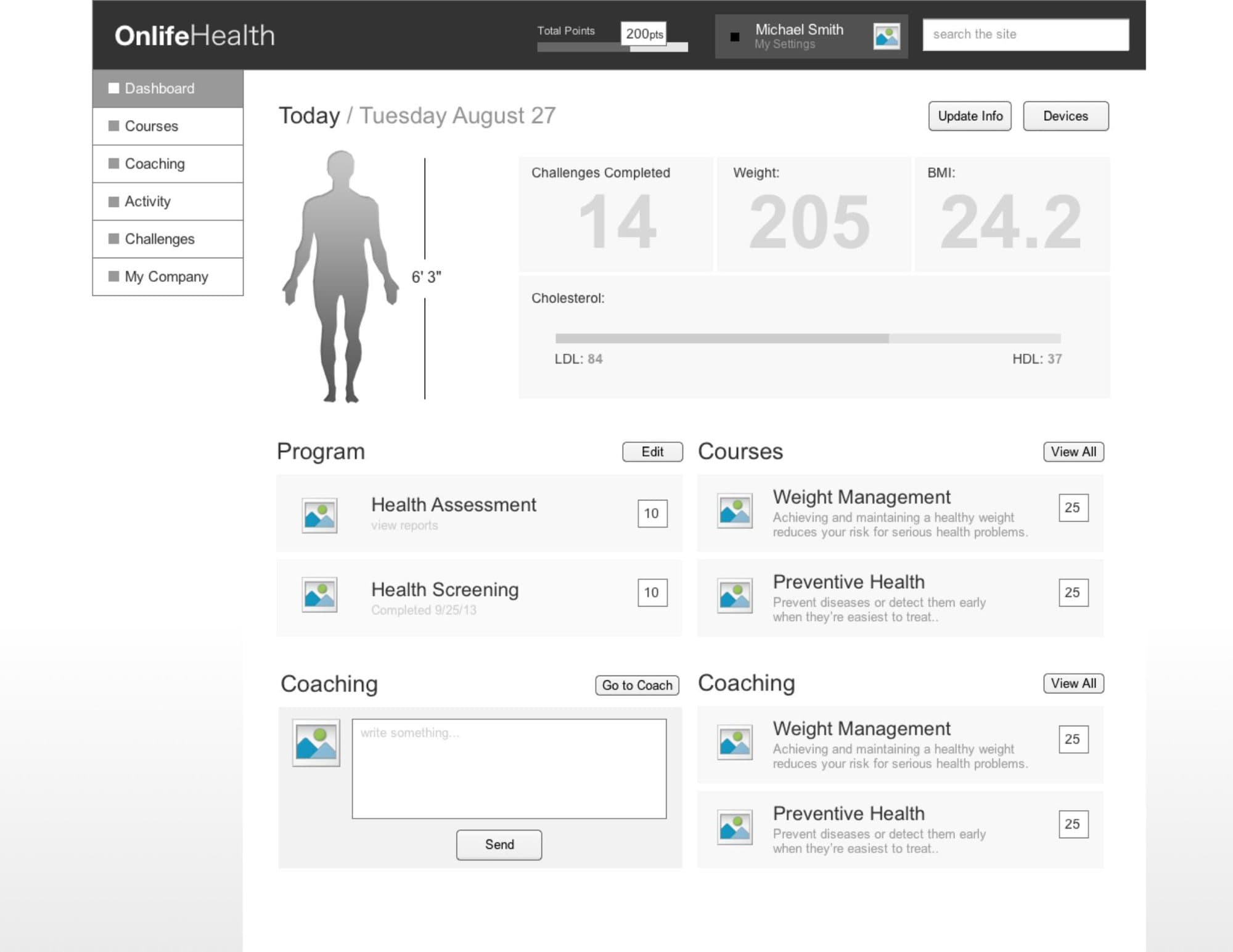Click Weight Management image in right Coaching list
This screenshot has width=1233, height=952.
point(735,742)
